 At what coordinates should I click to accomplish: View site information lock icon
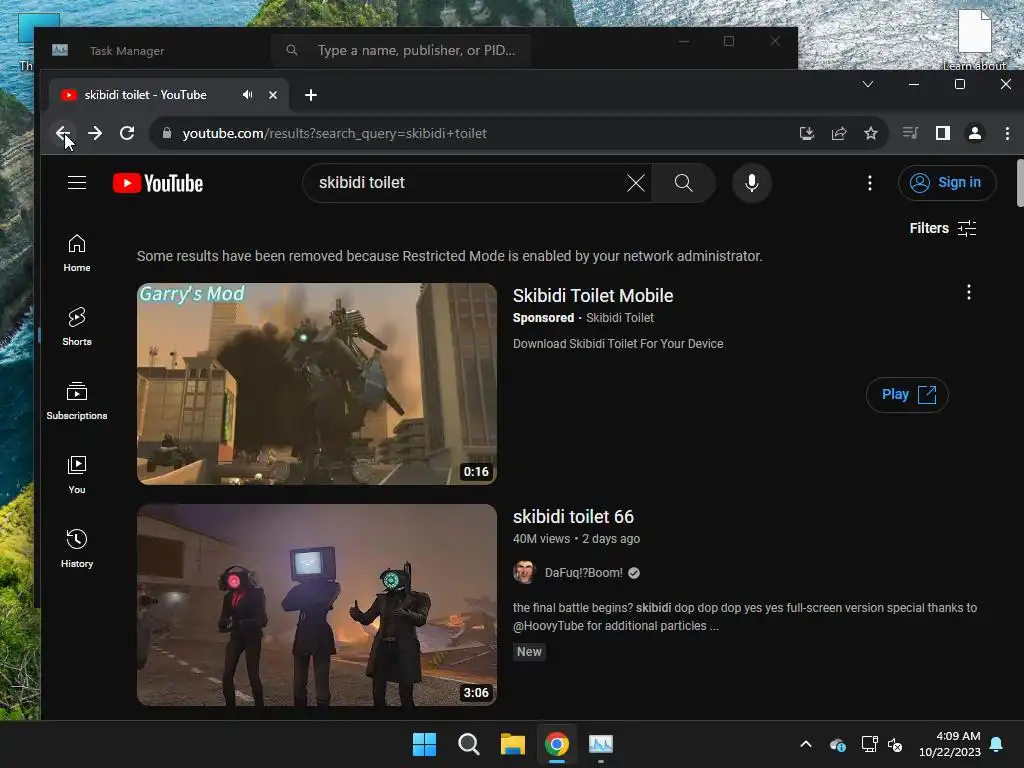[x=167, y=133]
